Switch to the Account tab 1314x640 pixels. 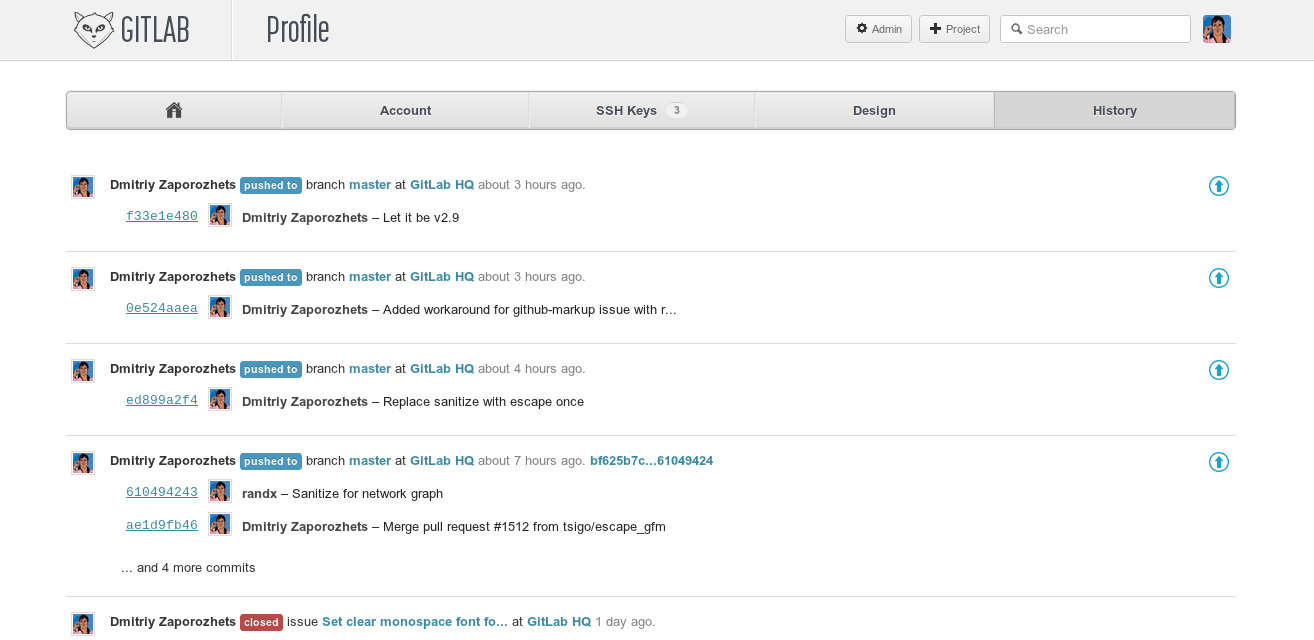405,110
